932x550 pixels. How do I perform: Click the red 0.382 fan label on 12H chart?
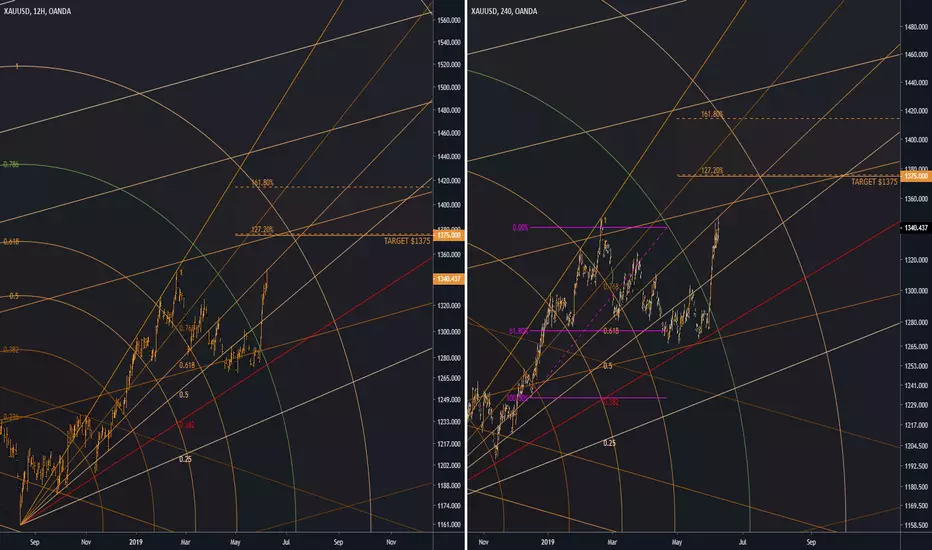pos(186,425)
